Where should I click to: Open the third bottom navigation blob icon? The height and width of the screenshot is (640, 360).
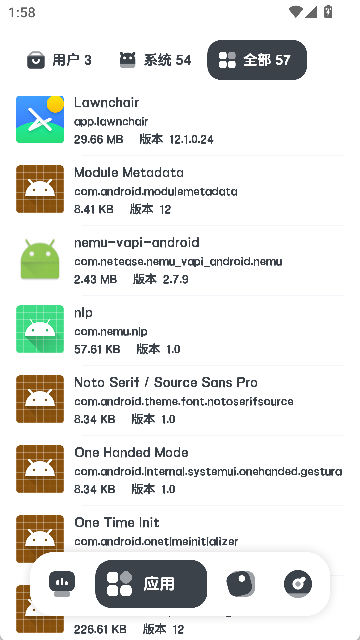point(240,584)
